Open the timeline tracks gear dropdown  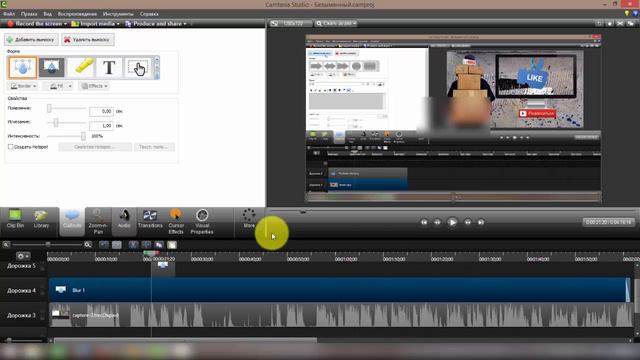pyautogui.click(x=22, y=256)
